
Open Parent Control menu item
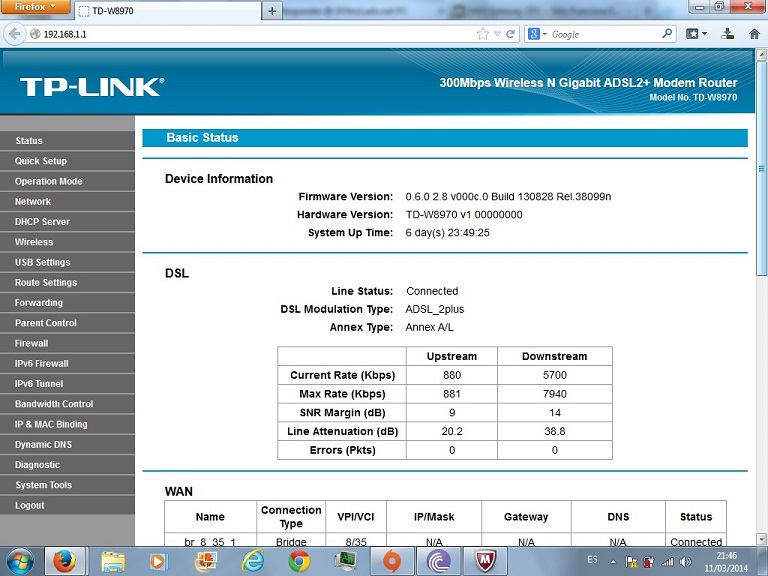(67, 323)
